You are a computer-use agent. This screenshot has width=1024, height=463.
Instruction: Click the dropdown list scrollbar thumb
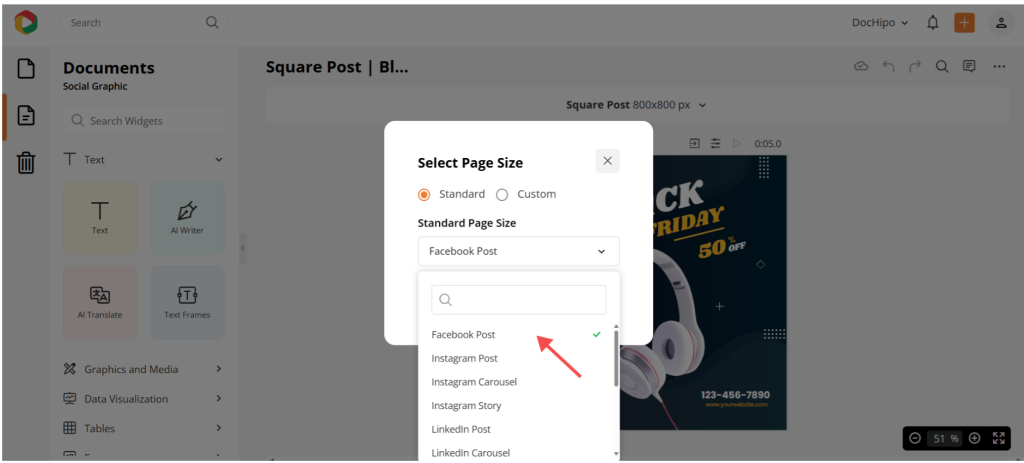(616, 358)
